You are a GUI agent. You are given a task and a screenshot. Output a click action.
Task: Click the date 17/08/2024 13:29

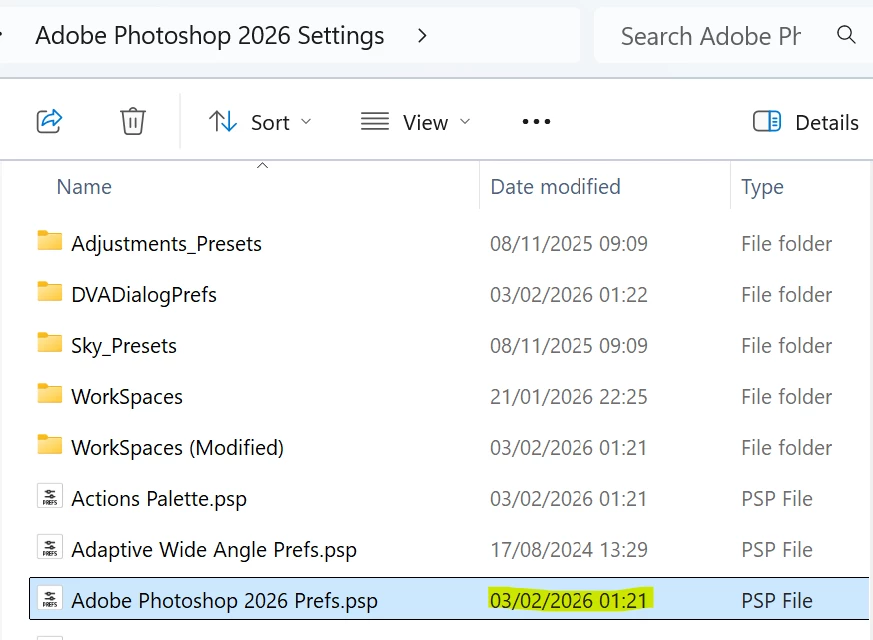[568, 550]
